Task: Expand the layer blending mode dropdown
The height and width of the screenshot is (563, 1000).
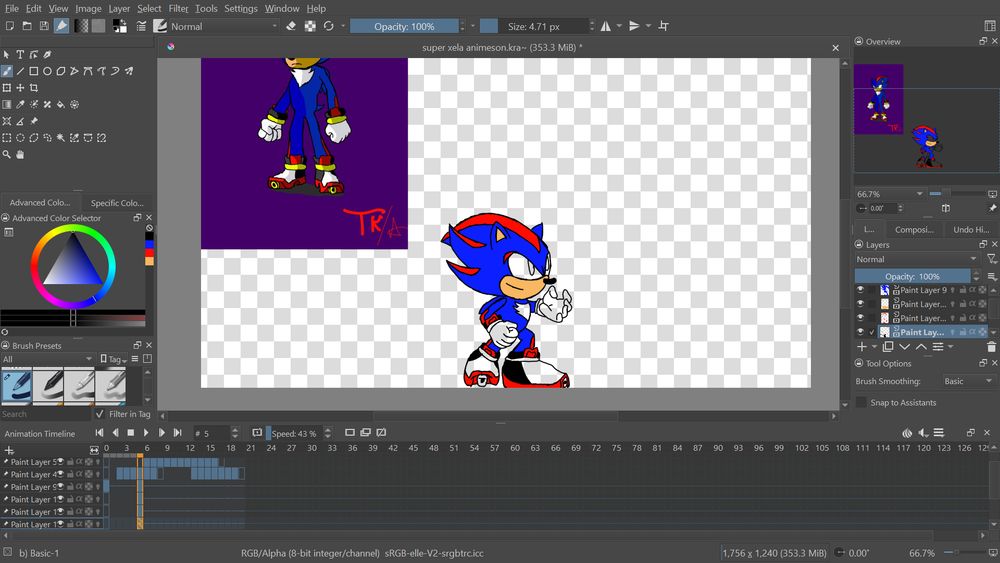Action: [x=916, y=259]
